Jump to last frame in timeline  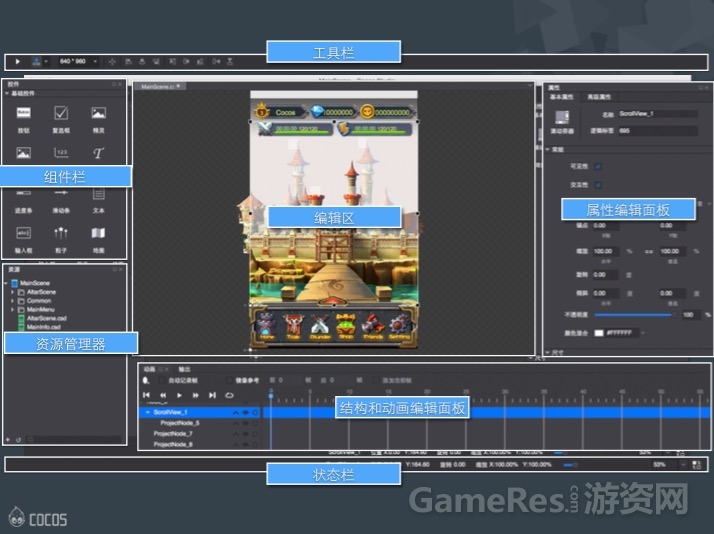tap(212, 395)
